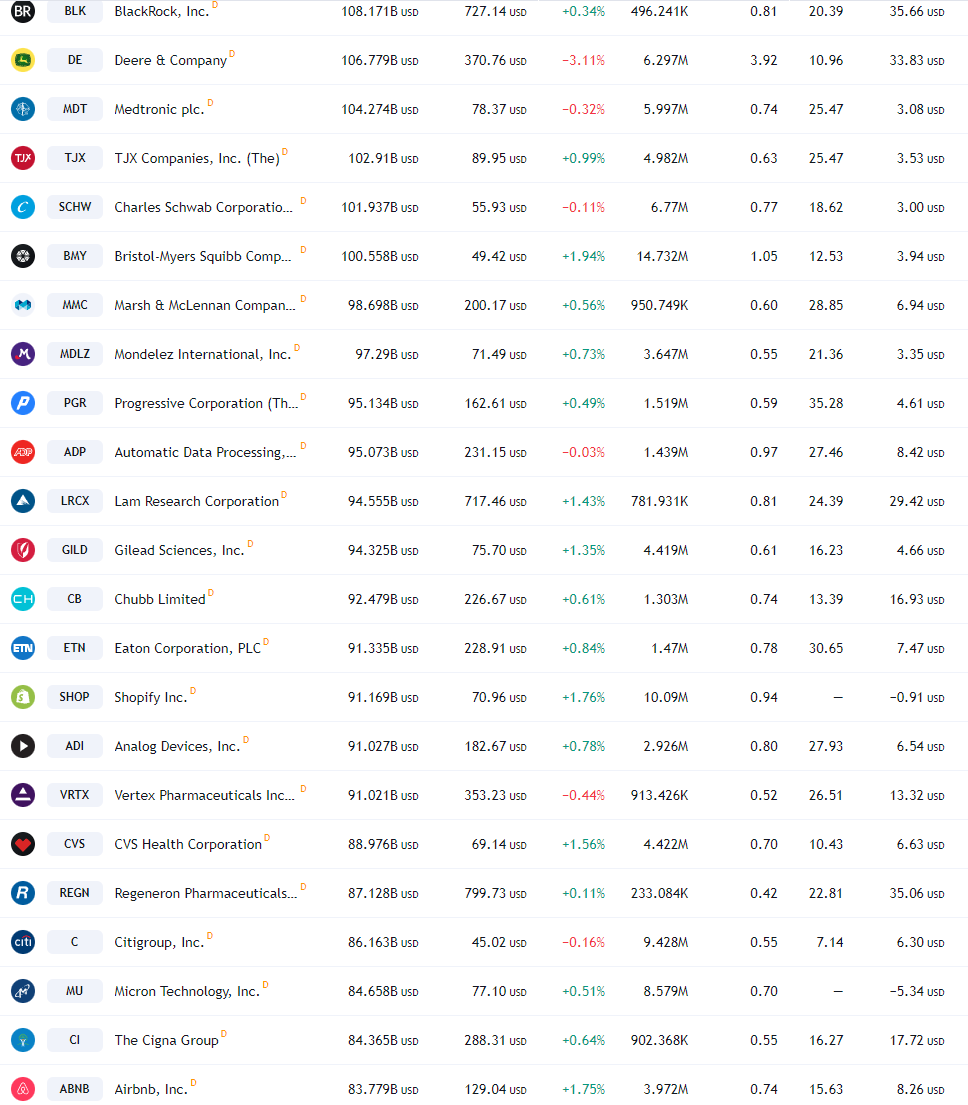
Task: Open the Chubb Limited link
Action: coord(160,600)
